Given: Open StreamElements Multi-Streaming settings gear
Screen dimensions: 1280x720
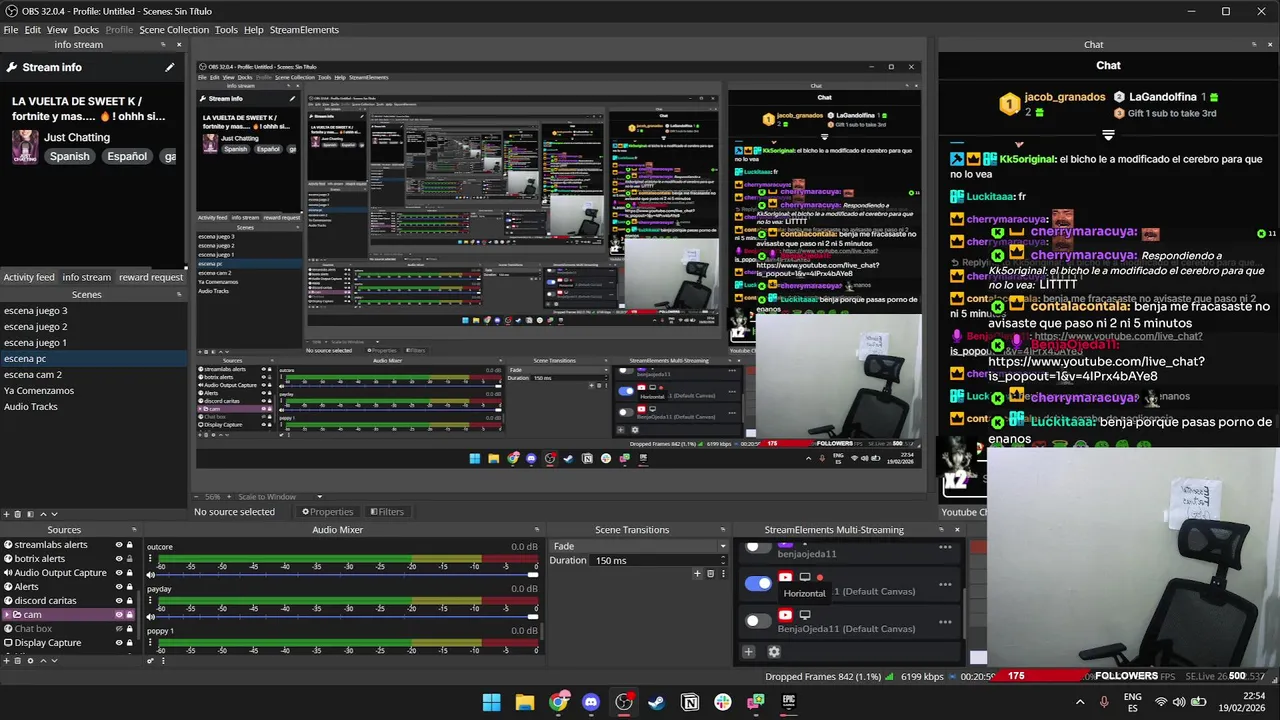Looking at the screenshot, I should (774, 652).
